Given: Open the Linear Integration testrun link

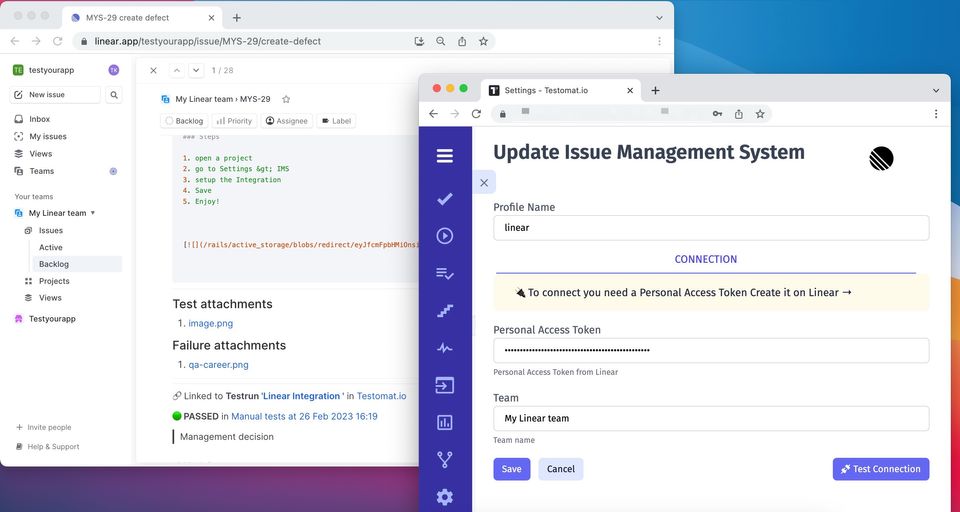Looking at the screenshot, I should pos(301,396).
